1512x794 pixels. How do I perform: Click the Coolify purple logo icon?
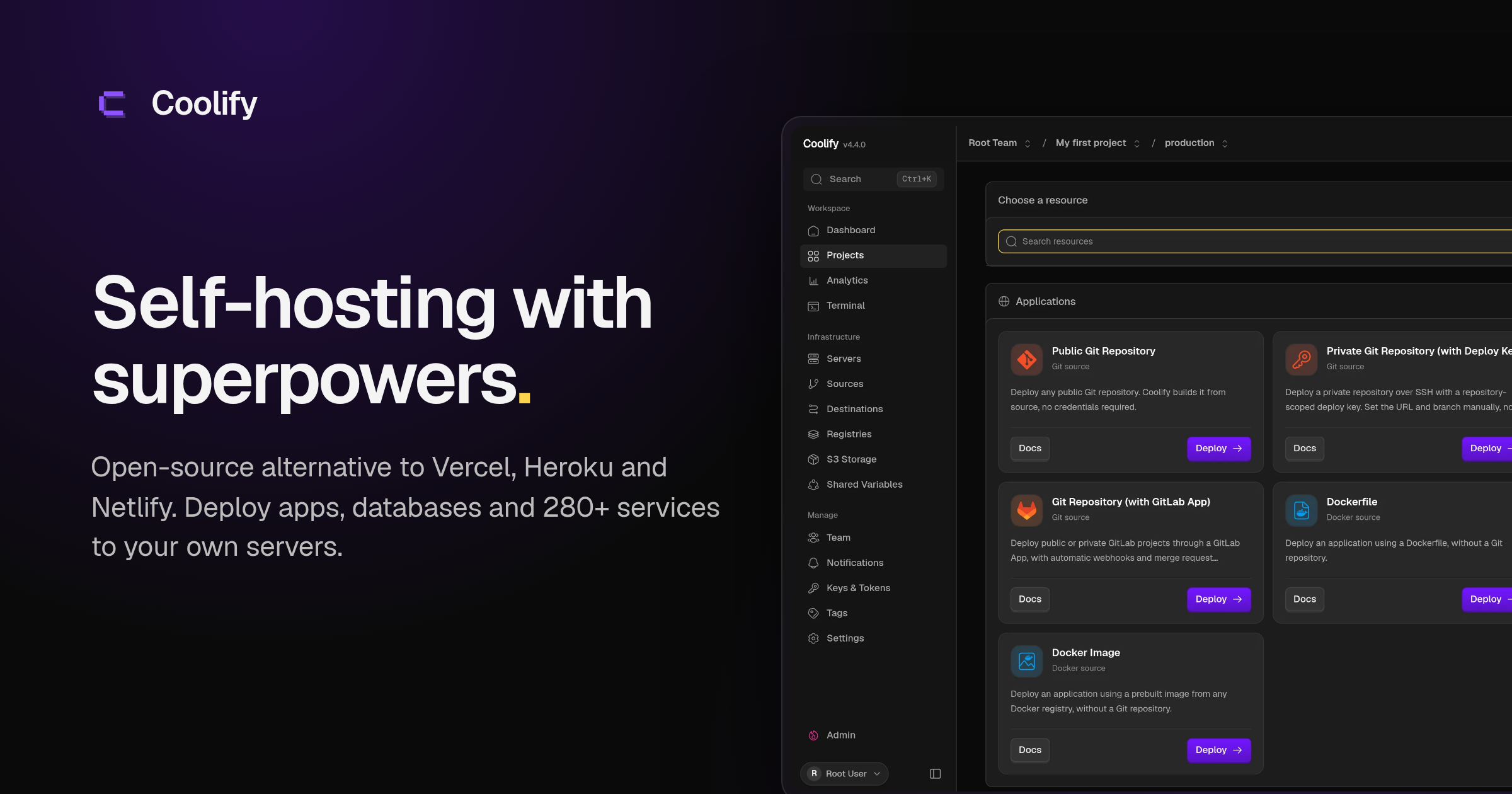[x=112, y=104]
